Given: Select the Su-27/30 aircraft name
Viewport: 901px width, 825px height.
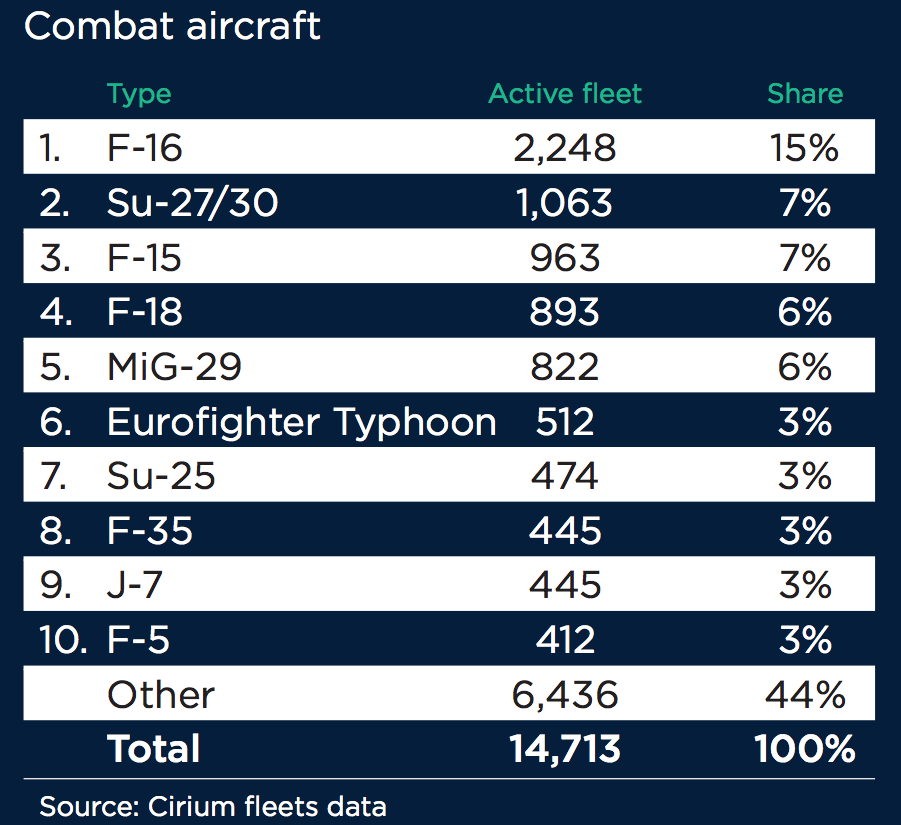Looking at the screenshot, I should [192, 204].
